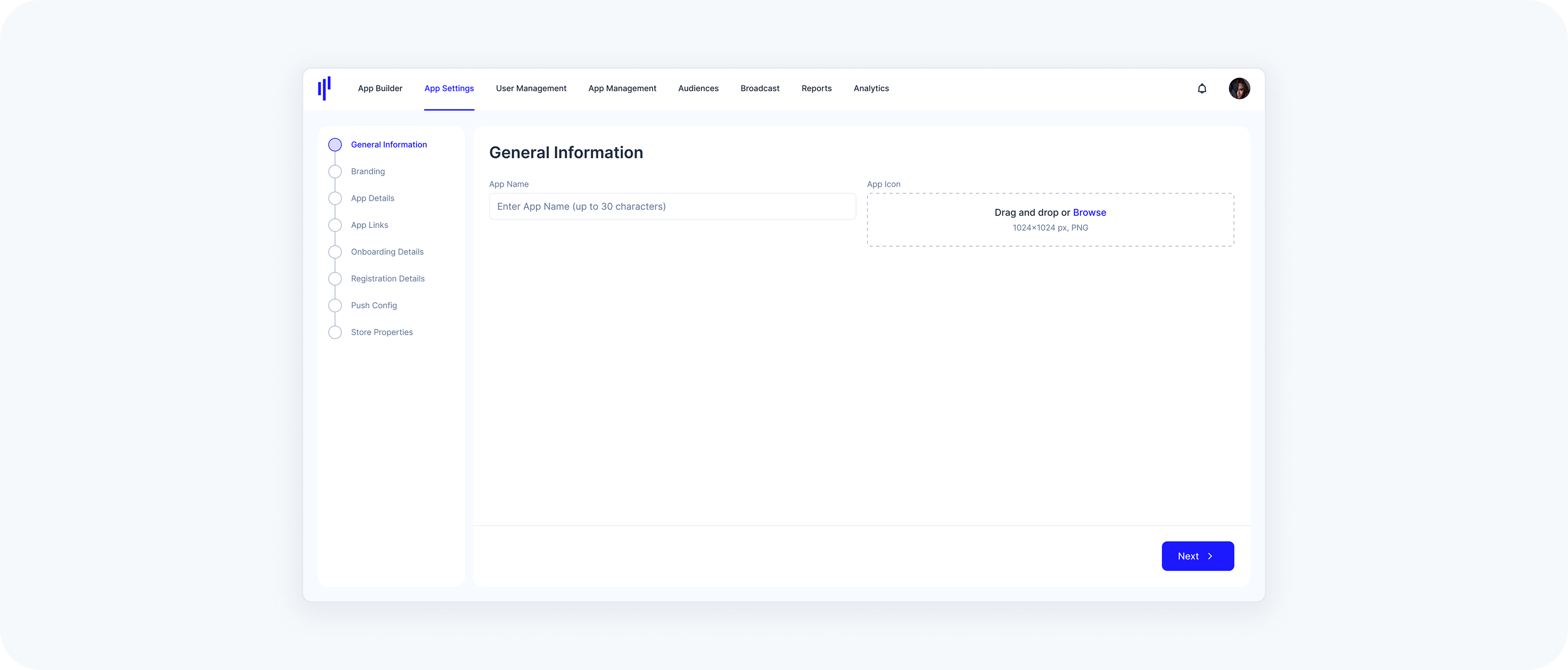Select the Registration Details step
Image resolution: width=1568 pixels, height=670 pixels.
tap(388, 278)
